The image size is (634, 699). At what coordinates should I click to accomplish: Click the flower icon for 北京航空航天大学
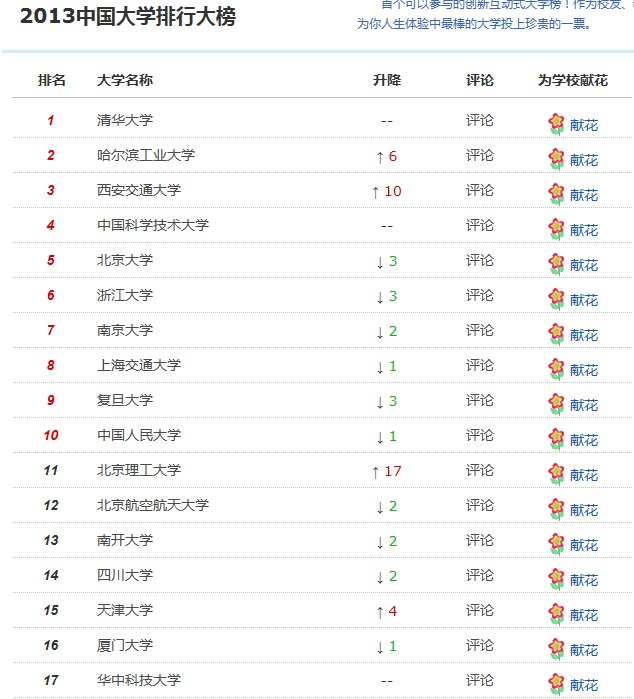click(556, 509)
